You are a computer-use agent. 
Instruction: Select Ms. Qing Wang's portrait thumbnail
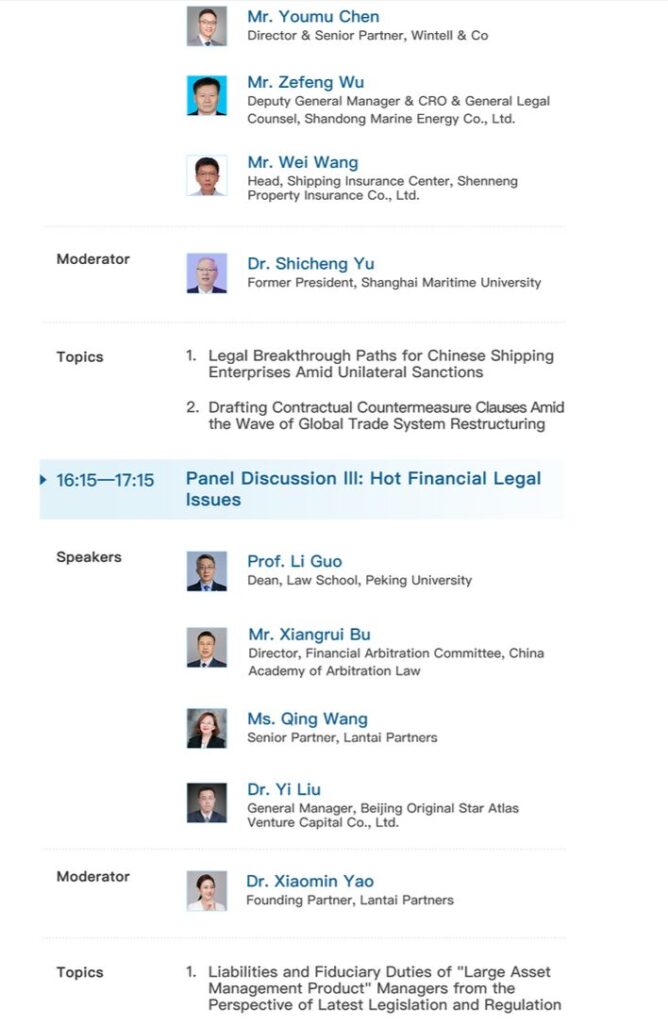[x=207, y=728]
